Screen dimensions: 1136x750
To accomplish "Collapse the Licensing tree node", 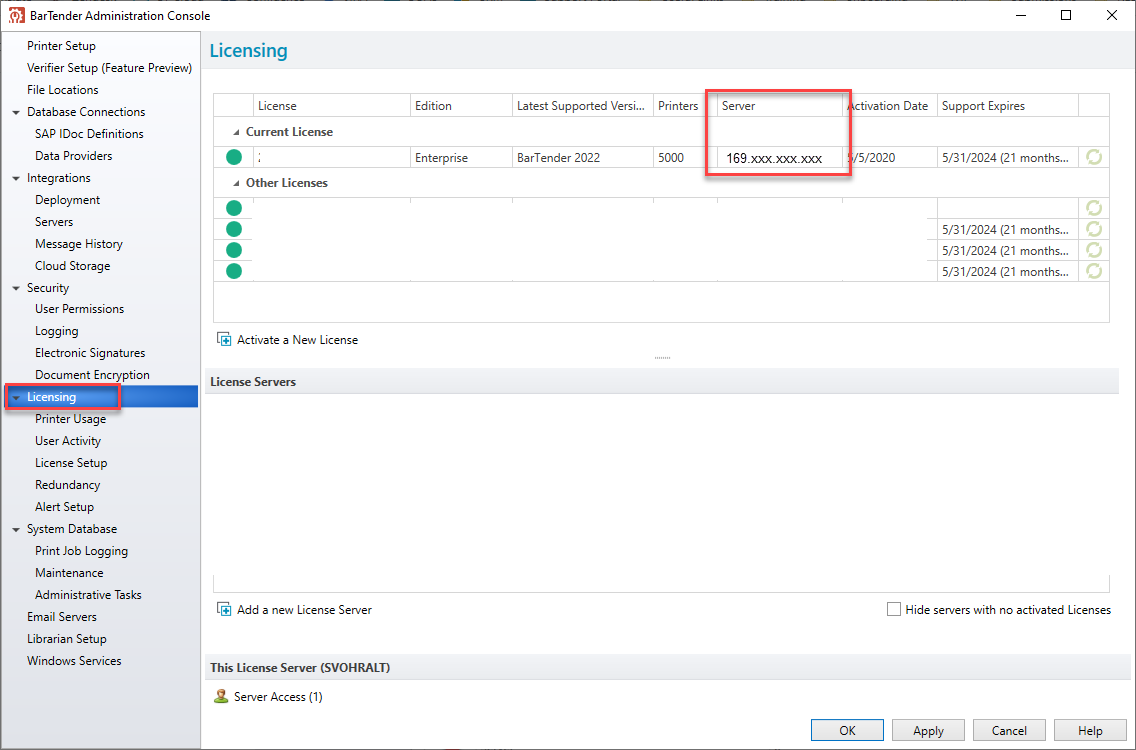I will click(16, 397).
